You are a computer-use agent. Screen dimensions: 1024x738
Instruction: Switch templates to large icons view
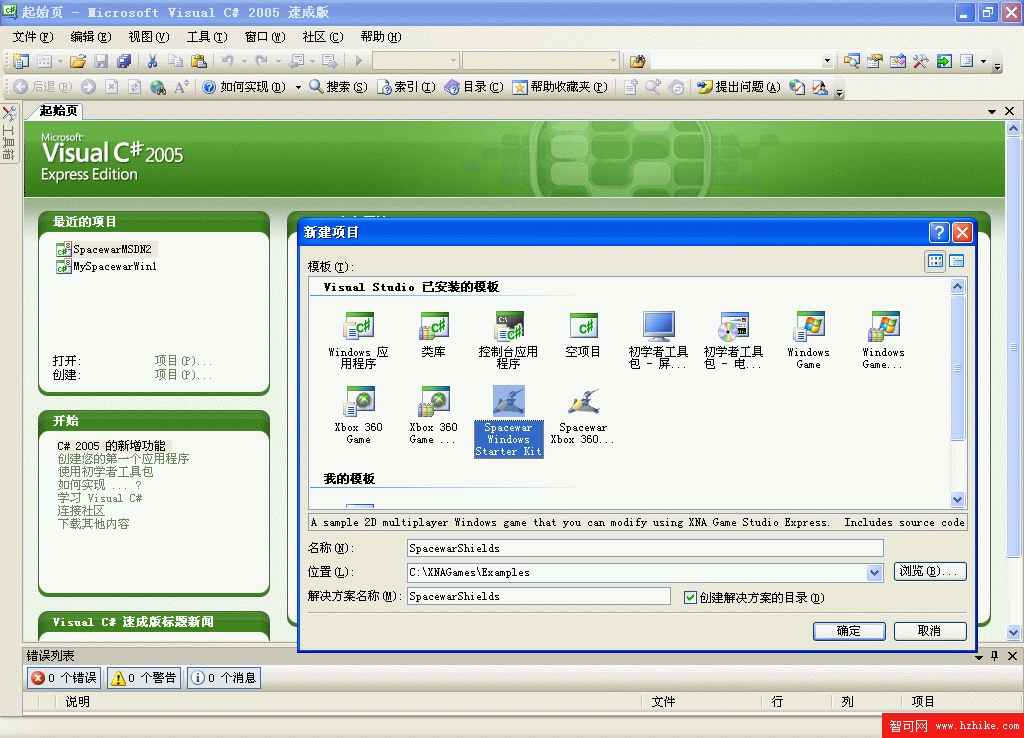click(935, 261)
